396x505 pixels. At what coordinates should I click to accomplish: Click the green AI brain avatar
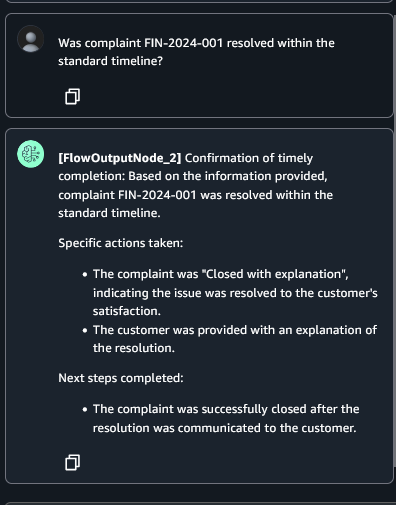point(31,154)
